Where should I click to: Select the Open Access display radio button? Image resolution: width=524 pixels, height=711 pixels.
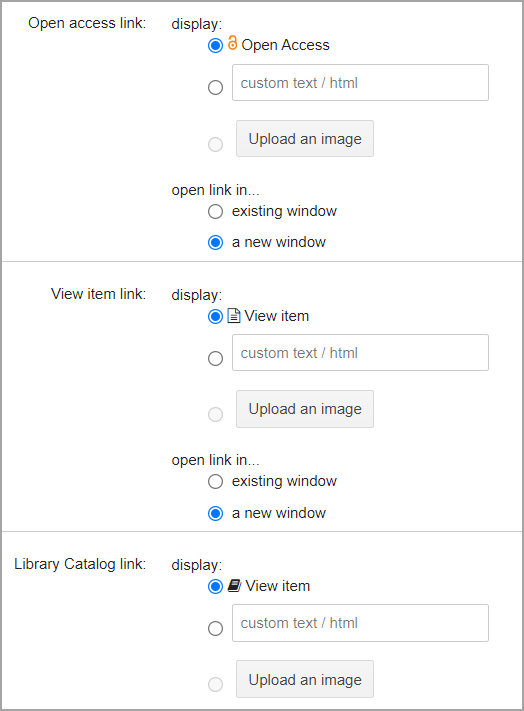click(215, 45)
